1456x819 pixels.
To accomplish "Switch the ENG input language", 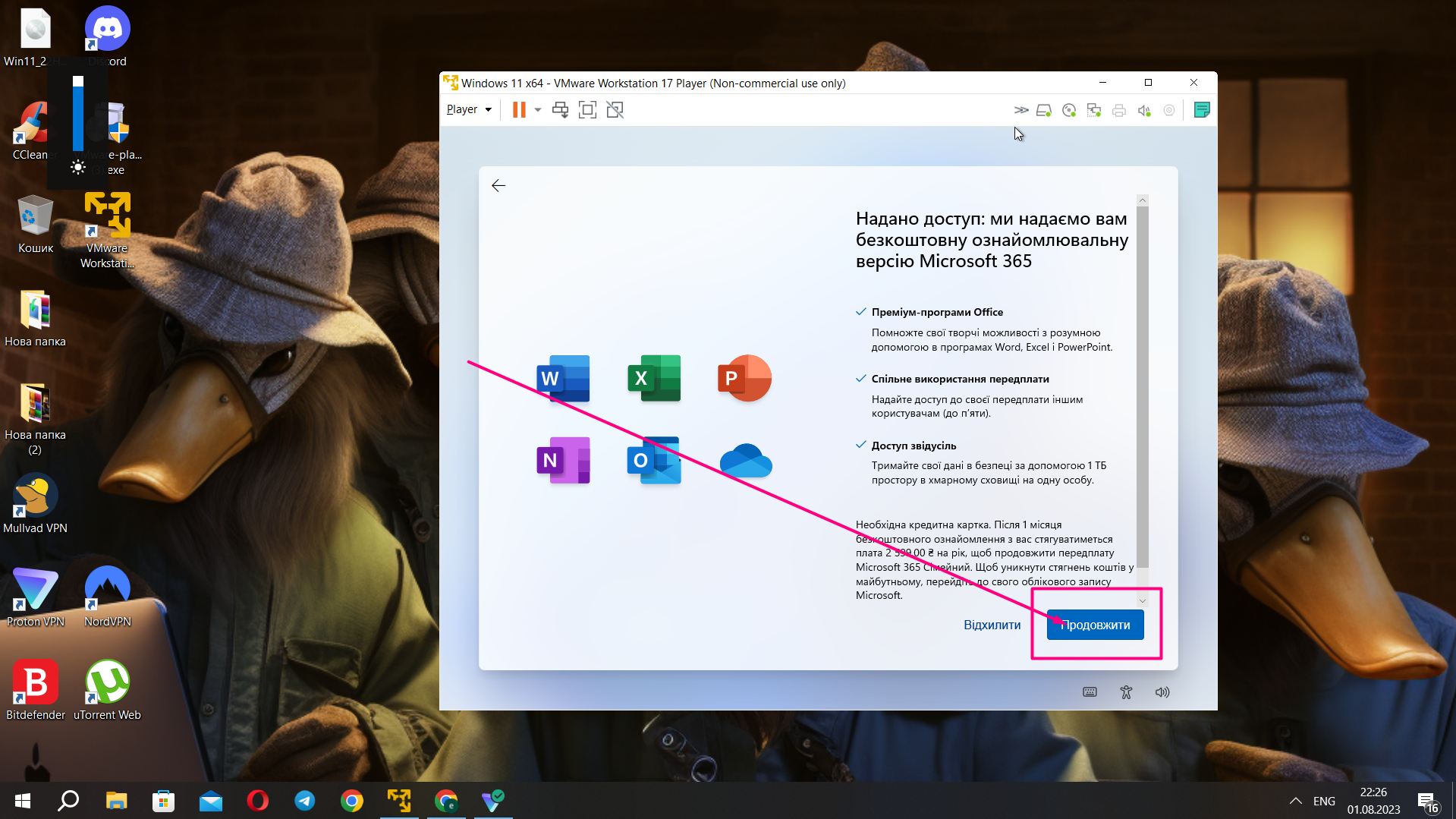I will [x=1324, y=801].
